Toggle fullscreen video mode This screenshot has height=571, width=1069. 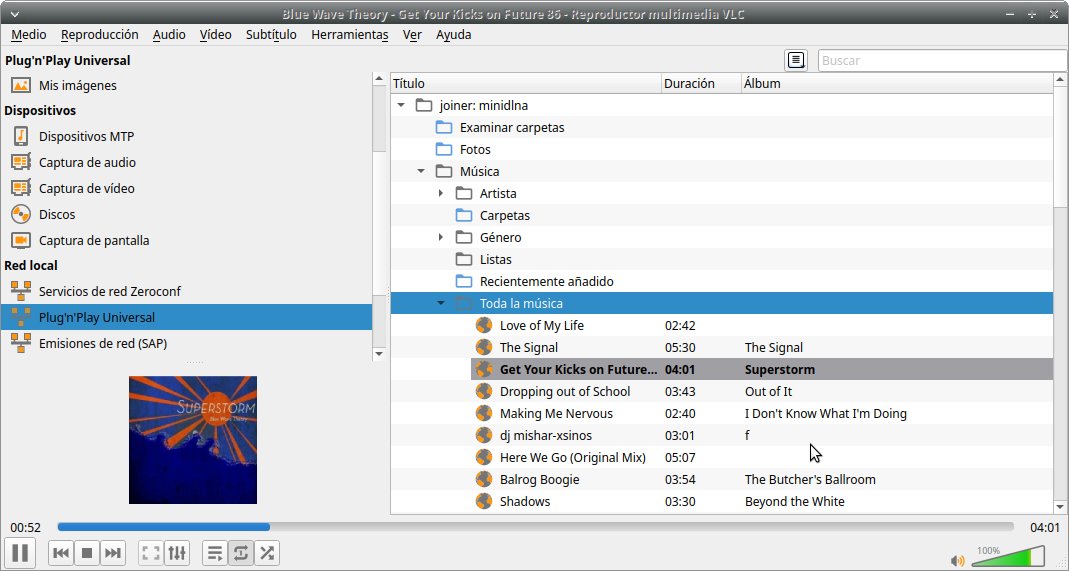coord(151,553)
